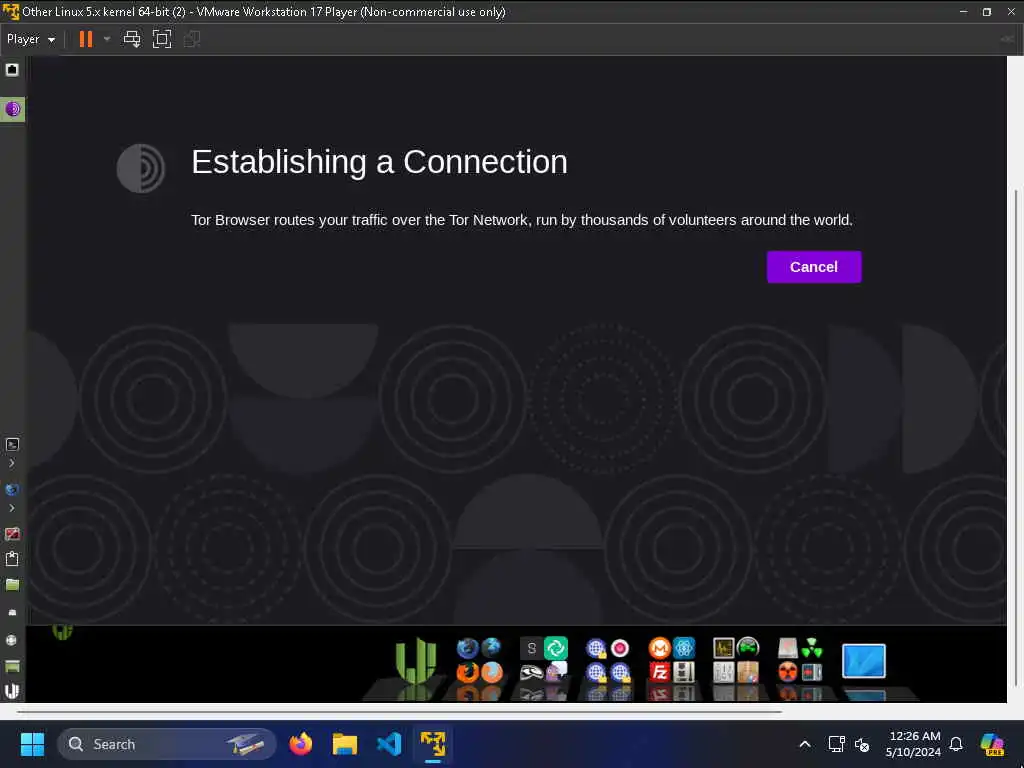Open the VMware Player menu dropdown
This screenshot has height=768, width=1024.
(30, 39)
